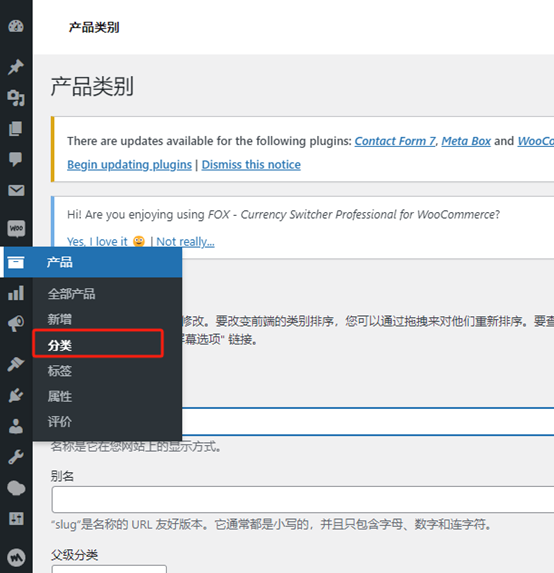This screenshot has height=573, width=554.
Task: Open the Media library icon
Action: click(x=16, y=98)
